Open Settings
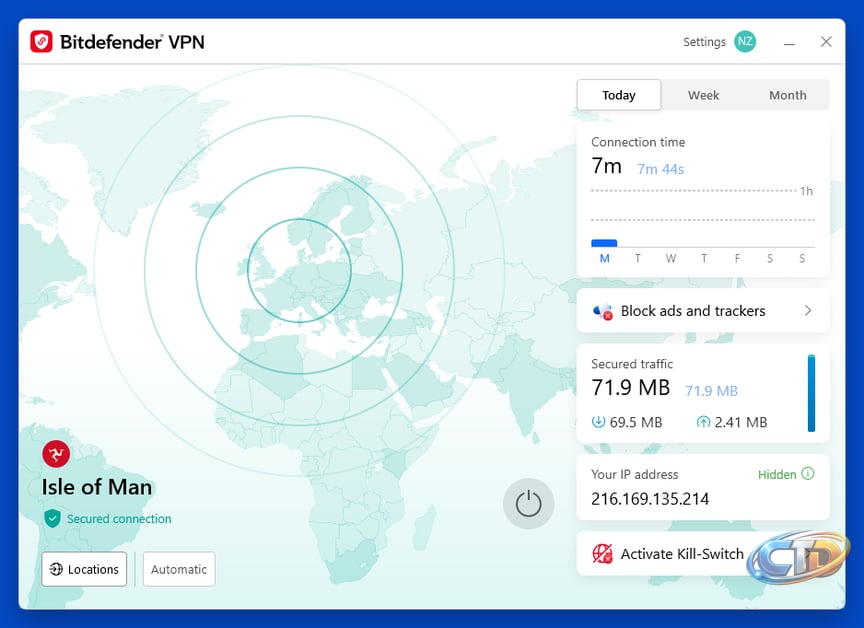864x628 pixels. coord(704,42)
